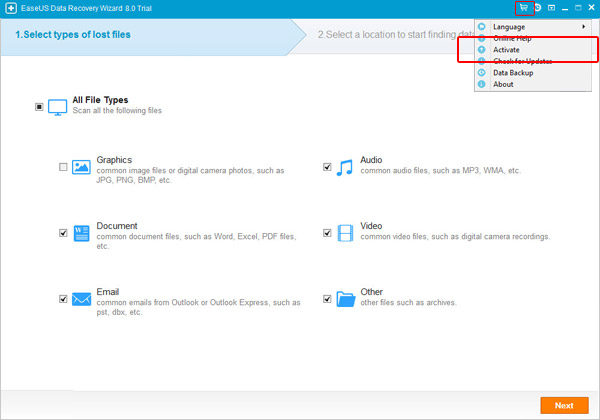Close the Data Recovery Wizard window
Screen dimensions: 600x420
click(592, 8)
